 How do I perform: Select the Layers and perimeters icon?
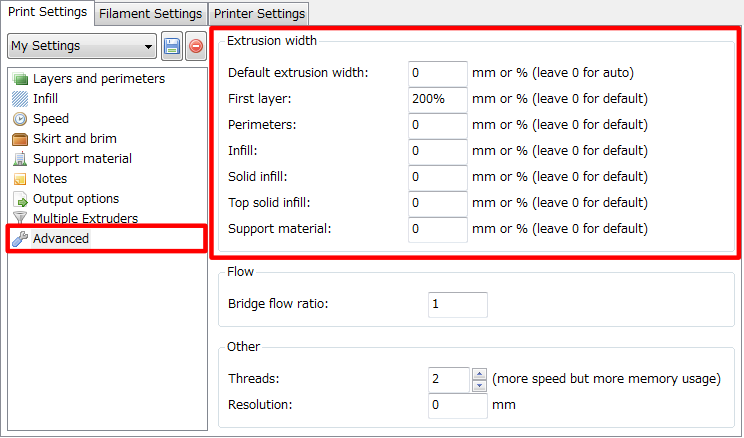pyautogui.click(x=20, y=79)
